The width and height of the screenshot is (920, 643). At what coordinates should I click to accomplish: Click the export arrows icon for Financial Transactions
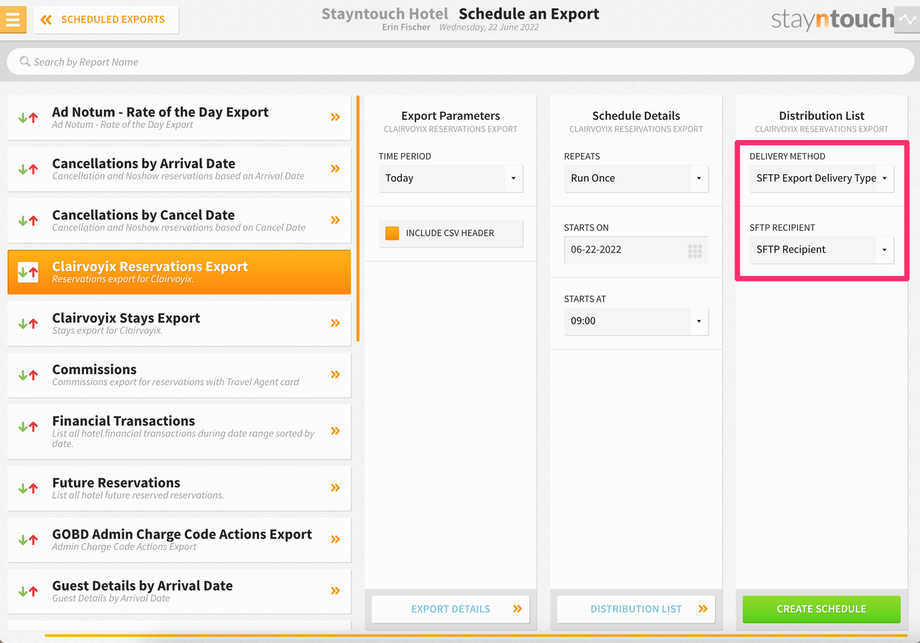click(28, 427)
